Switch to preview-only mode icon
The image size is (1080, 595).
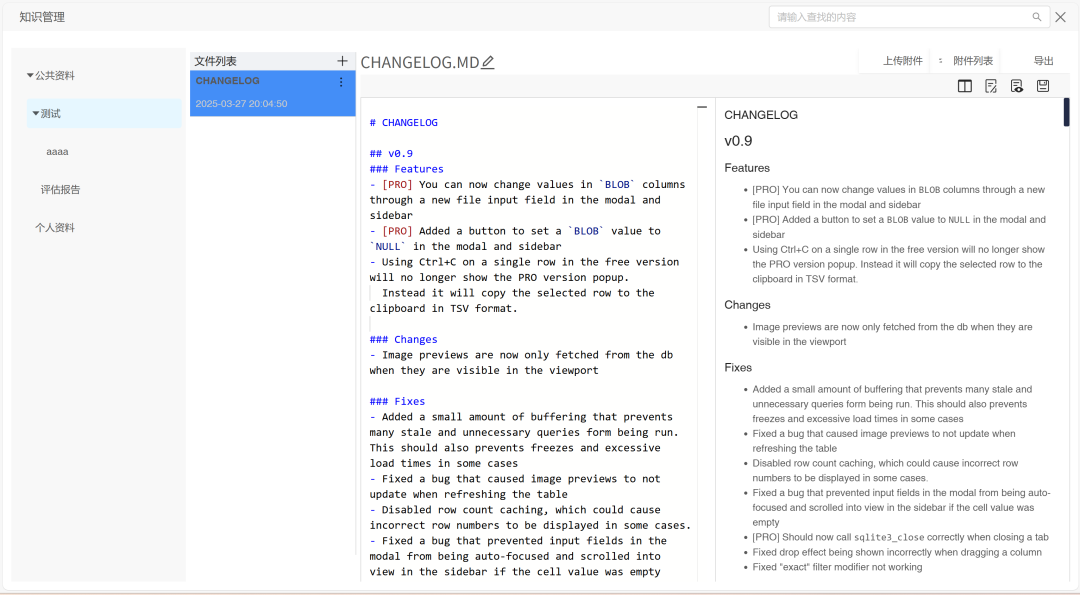(1017, 86)
